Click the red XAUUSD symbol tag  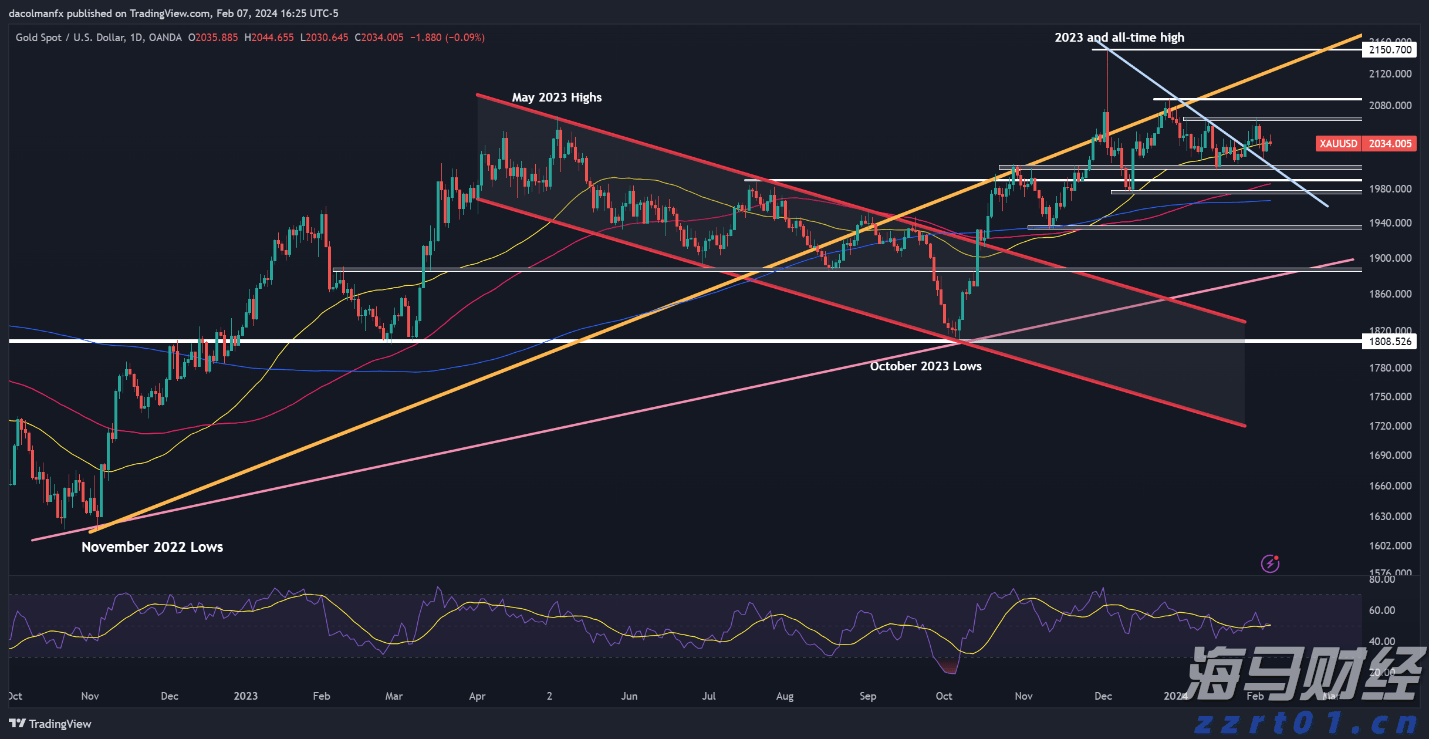pyautogui.click(x=1338, y=144)
